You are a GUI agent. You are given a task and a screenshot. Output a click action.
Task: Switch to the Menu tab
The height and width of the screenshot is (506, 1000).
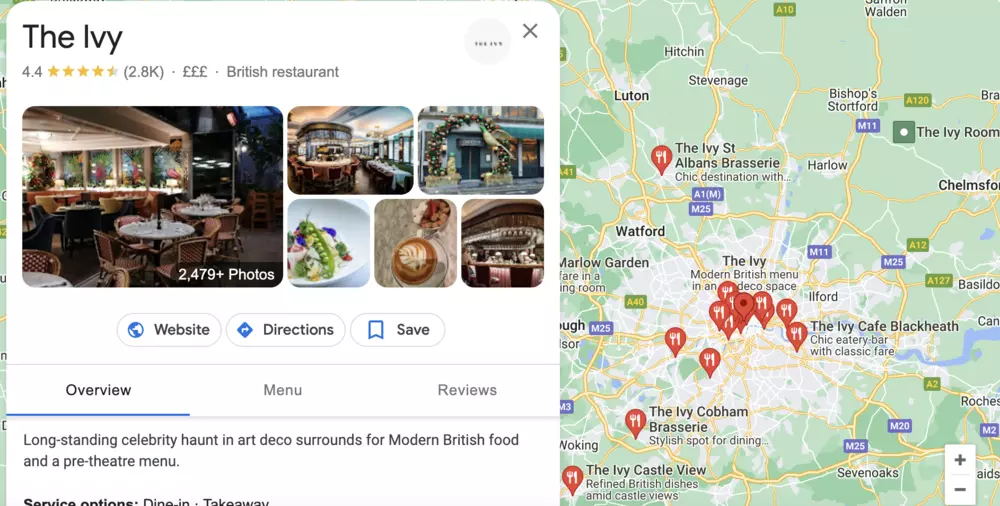[283, 390]
